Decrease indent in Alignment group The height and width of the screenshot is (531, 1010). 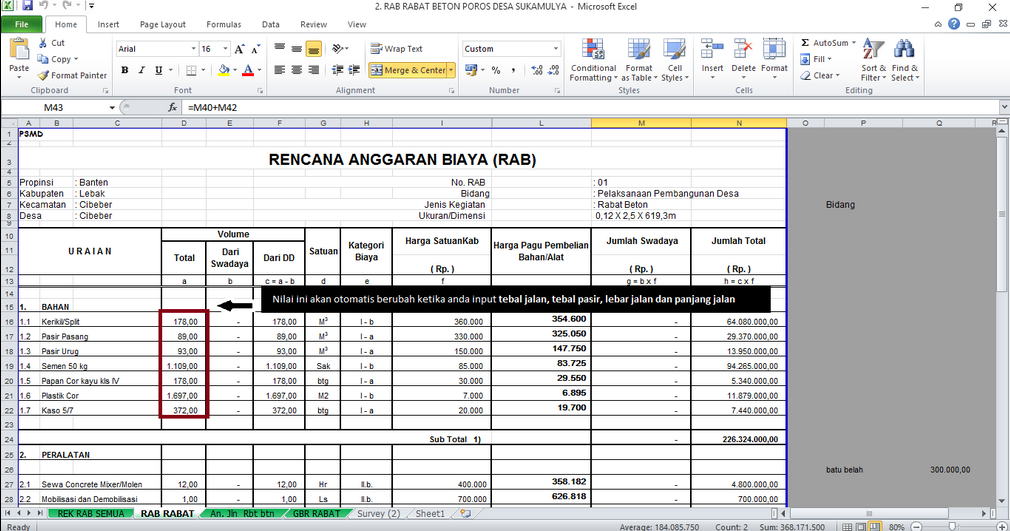338,70
